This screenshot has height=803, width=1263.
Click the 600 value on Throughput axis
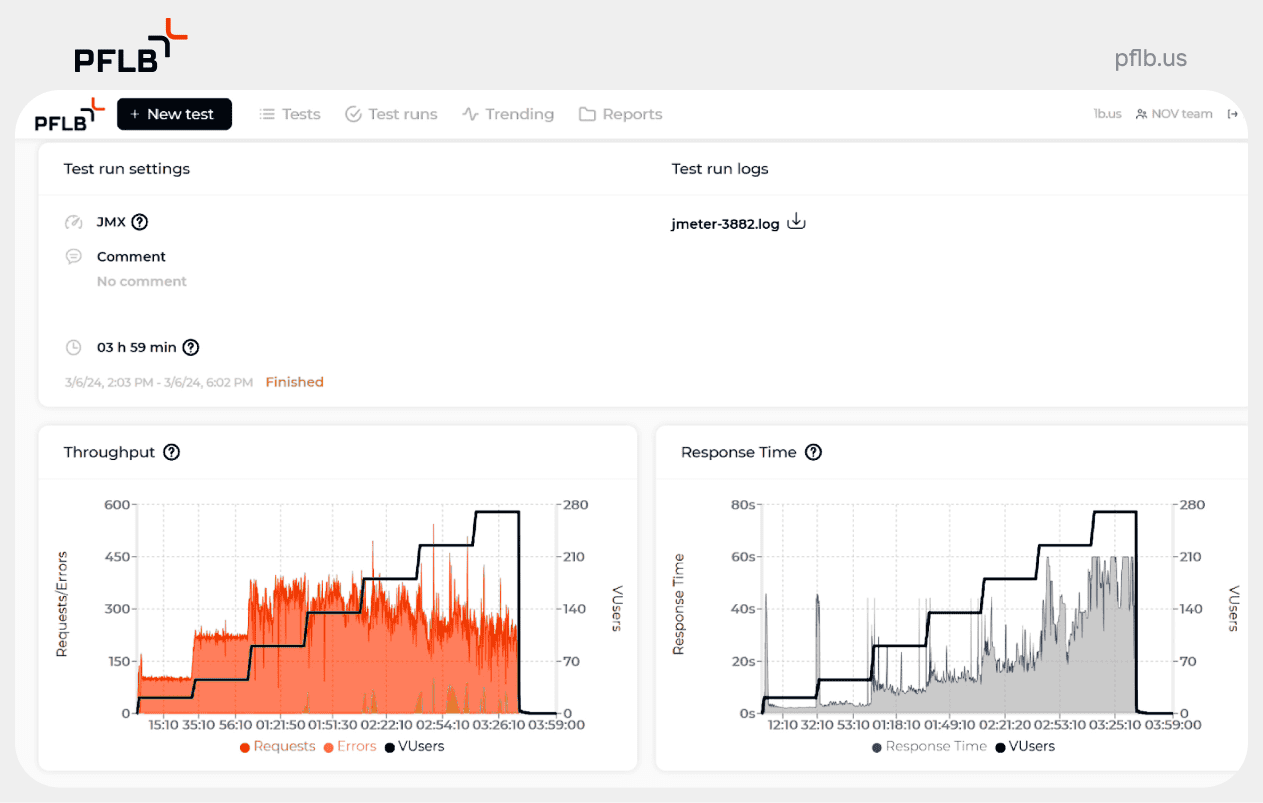(117, 504)
